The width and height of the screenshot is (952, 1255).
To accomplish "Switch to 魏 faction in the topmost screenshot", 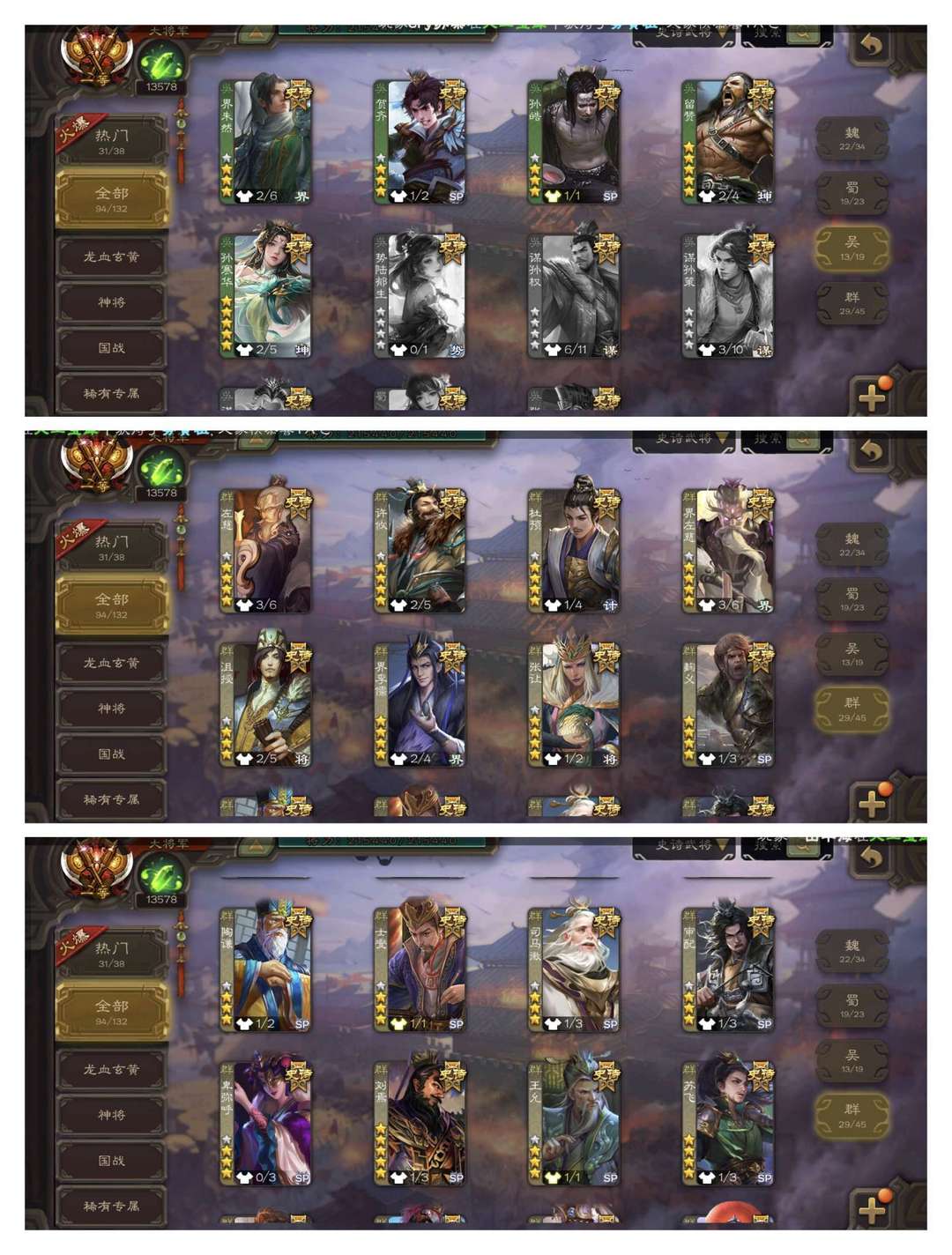I will coord(852,138).
